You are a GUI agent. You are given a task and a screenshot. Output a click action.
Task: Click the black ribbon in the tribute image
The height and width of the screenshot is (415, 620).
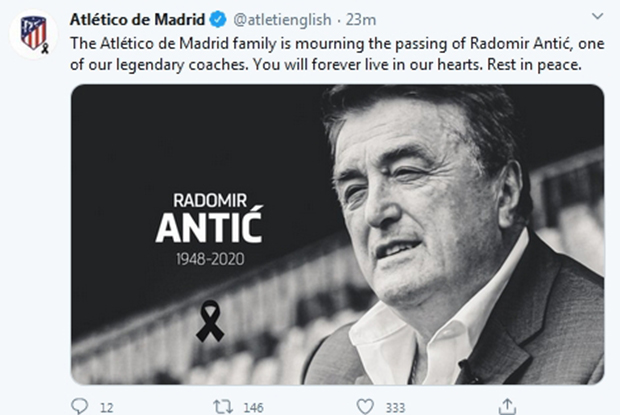(210, 322)
